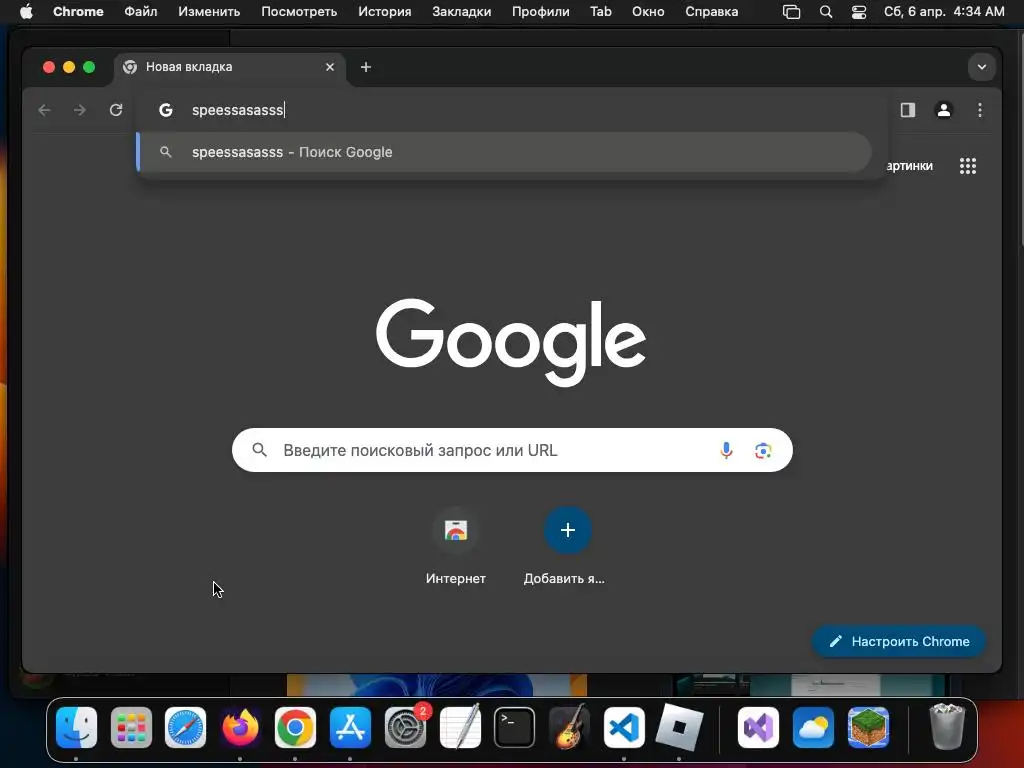The height and width of the screenshot is (768, 1024).
Task: Open System Settings from the Dock
Action: (405, 728)
